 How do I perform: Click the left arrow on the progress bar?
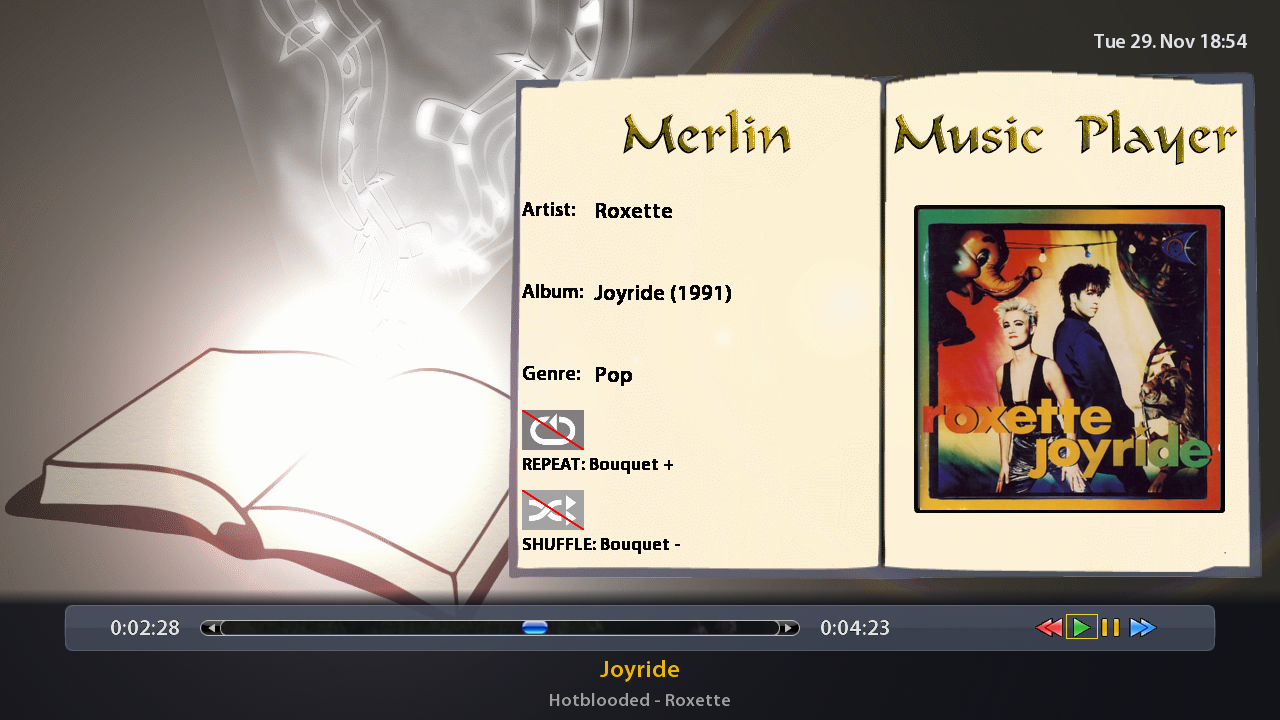pyautogui.click(x=211, y=628)
